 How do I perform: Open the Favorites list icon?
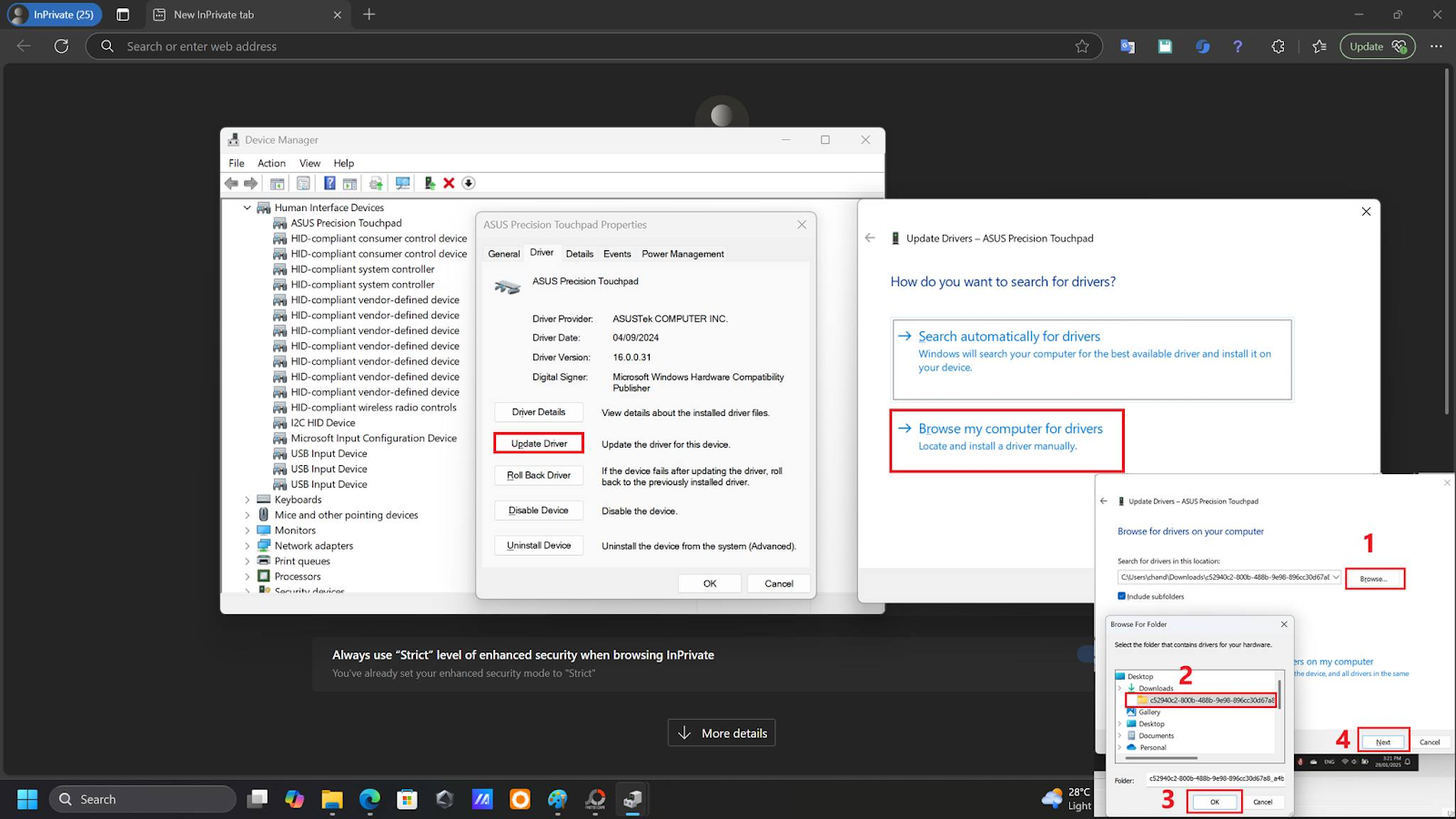(1319, 46)
